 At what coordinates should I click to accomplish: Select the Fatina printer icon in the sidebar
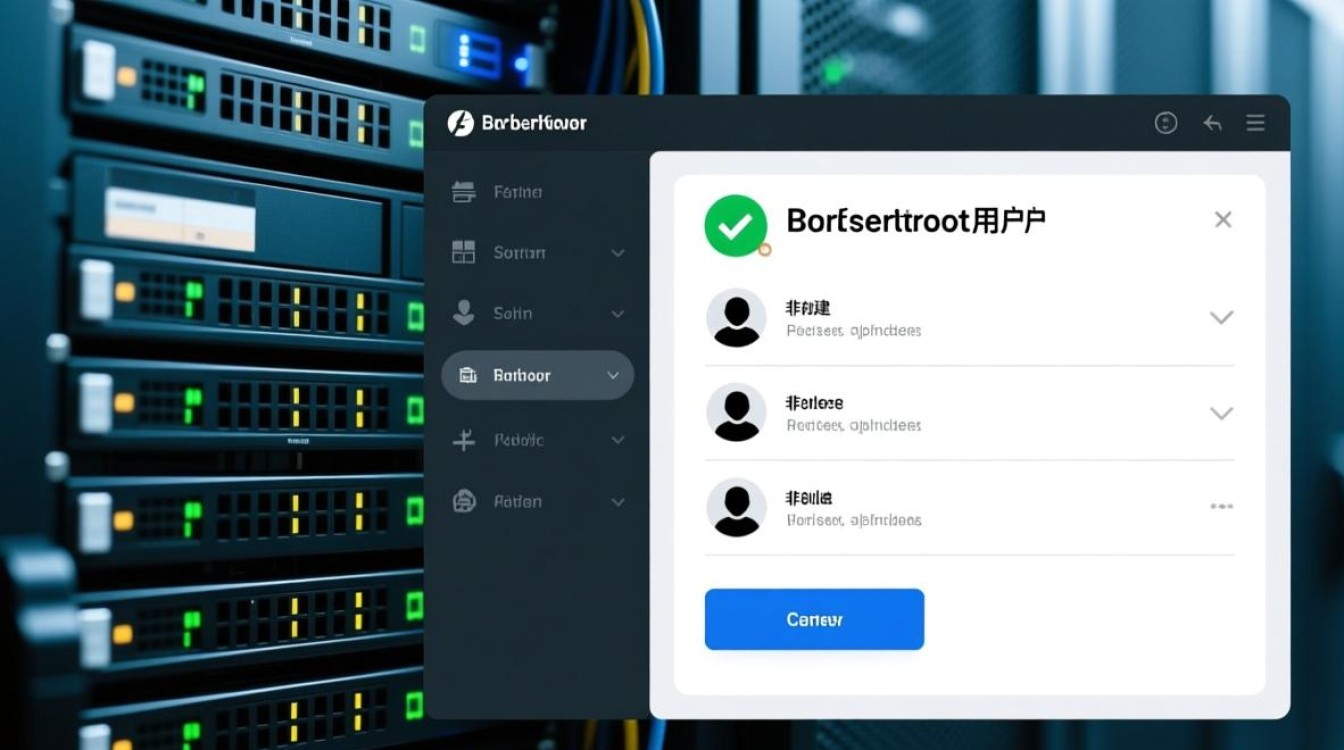point(464,191)
